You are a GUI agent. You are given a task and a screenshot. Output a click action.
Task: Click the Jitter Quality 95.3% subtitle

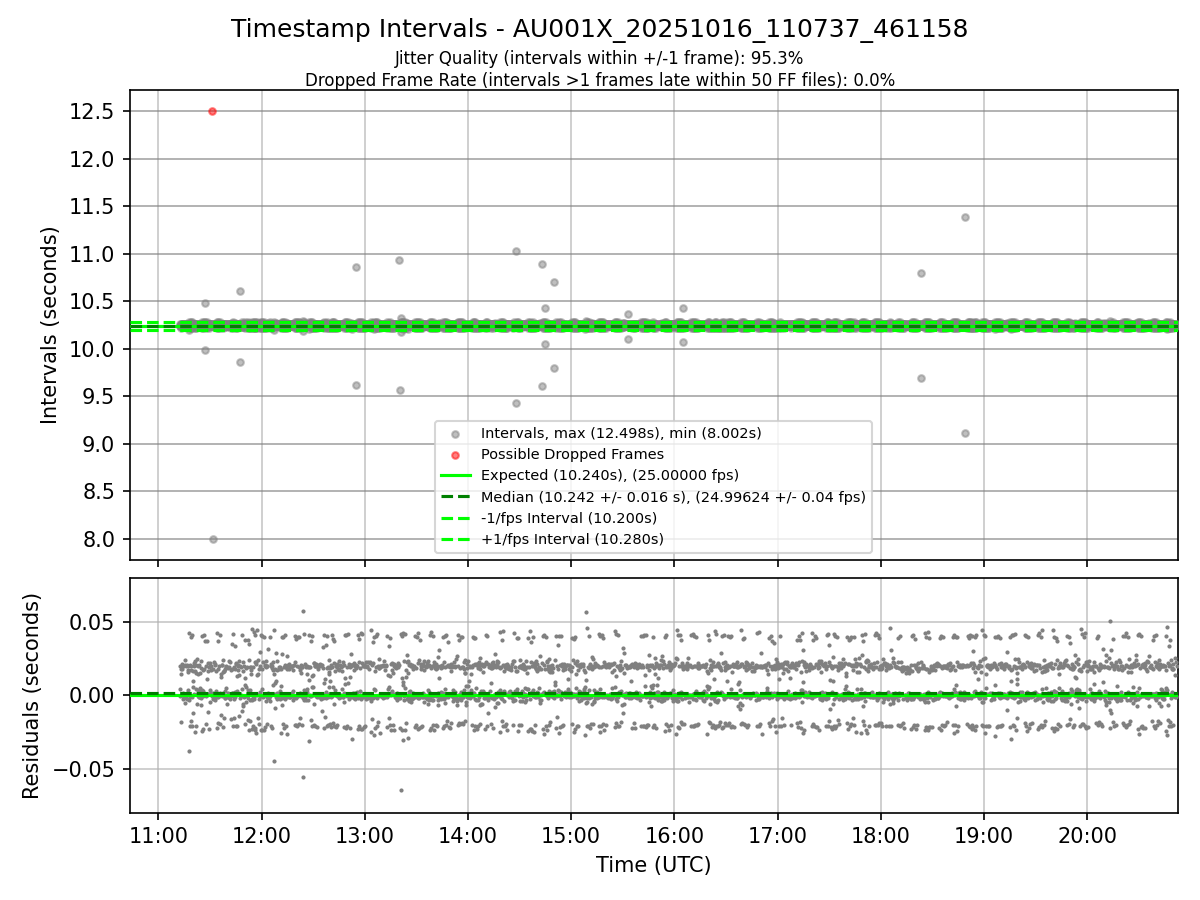[599, 58]
